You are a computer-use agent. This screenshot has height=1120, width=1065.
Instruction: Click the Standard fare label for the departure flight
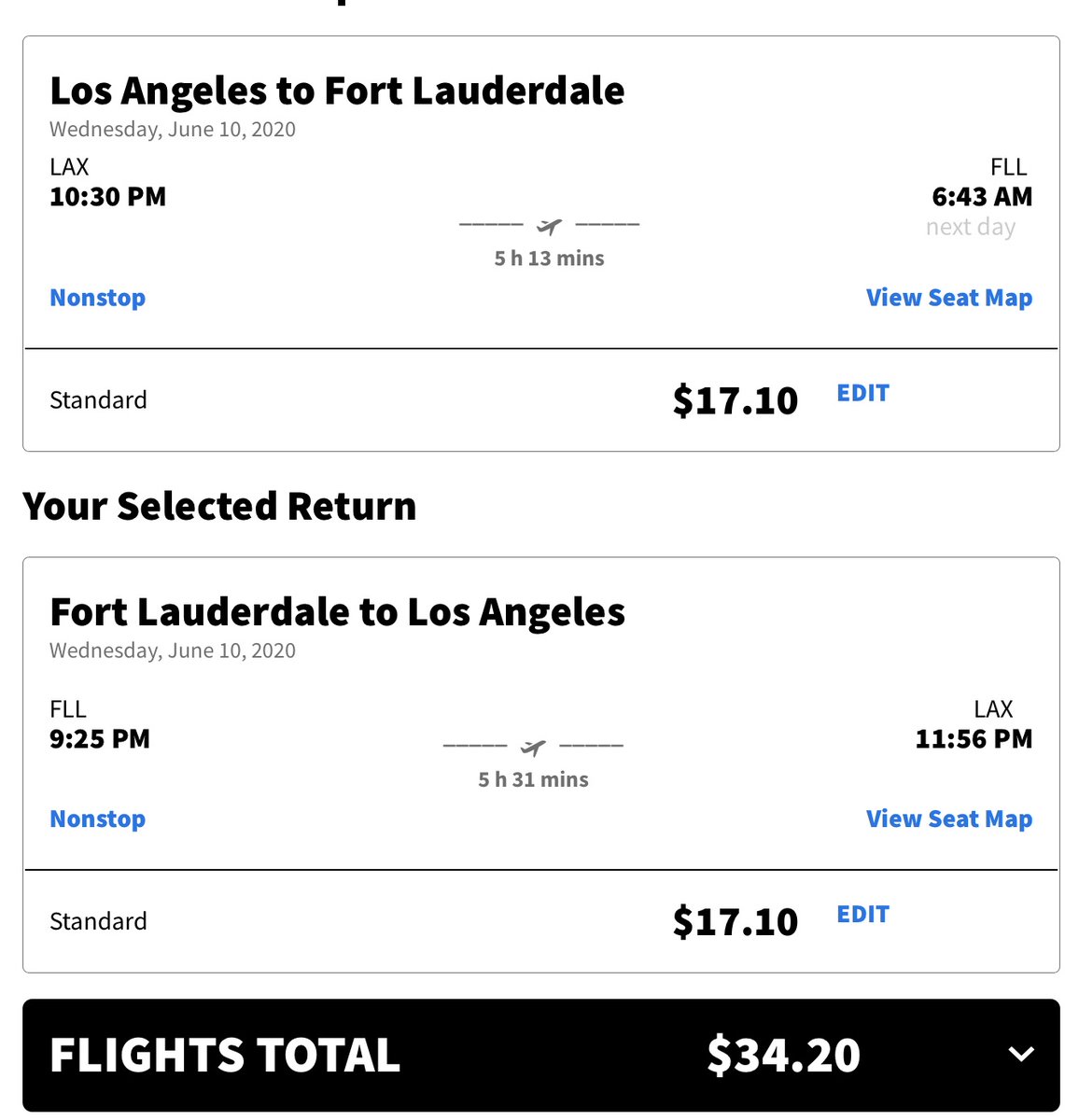click(x=98, y=400)
